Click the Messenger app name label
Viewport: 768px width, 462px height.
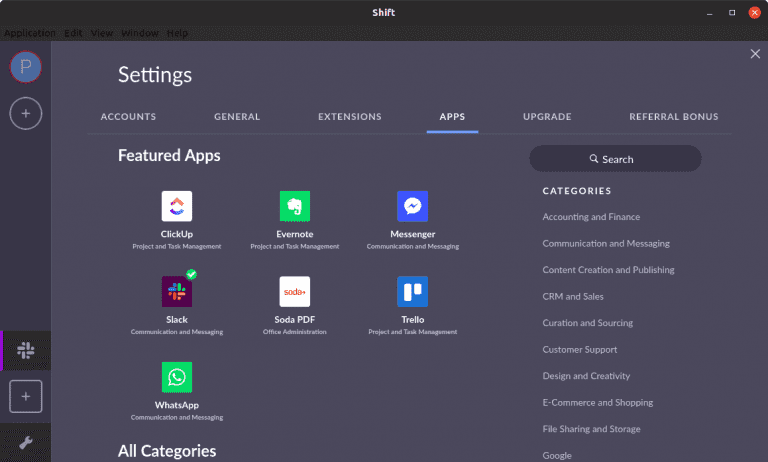coord(412,234)
